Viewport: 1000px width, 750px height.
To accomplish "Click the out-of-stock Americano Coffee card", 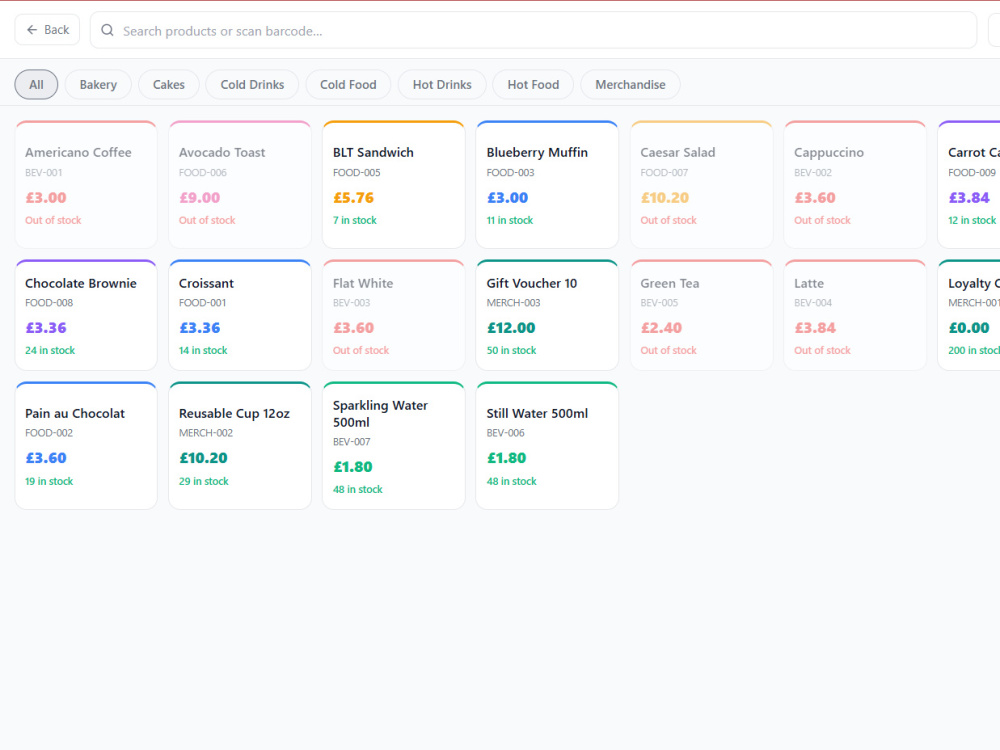I will (x=86, y=184).
